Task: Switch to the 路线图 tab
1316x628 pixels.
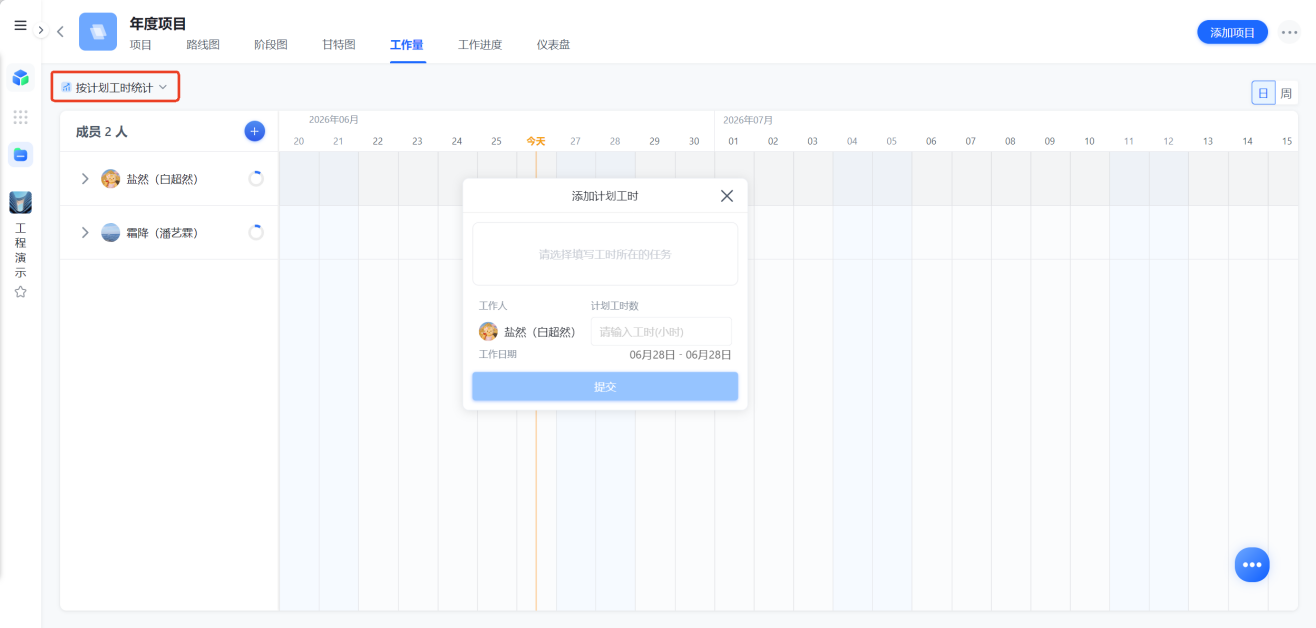Action: tap(203, 45)
